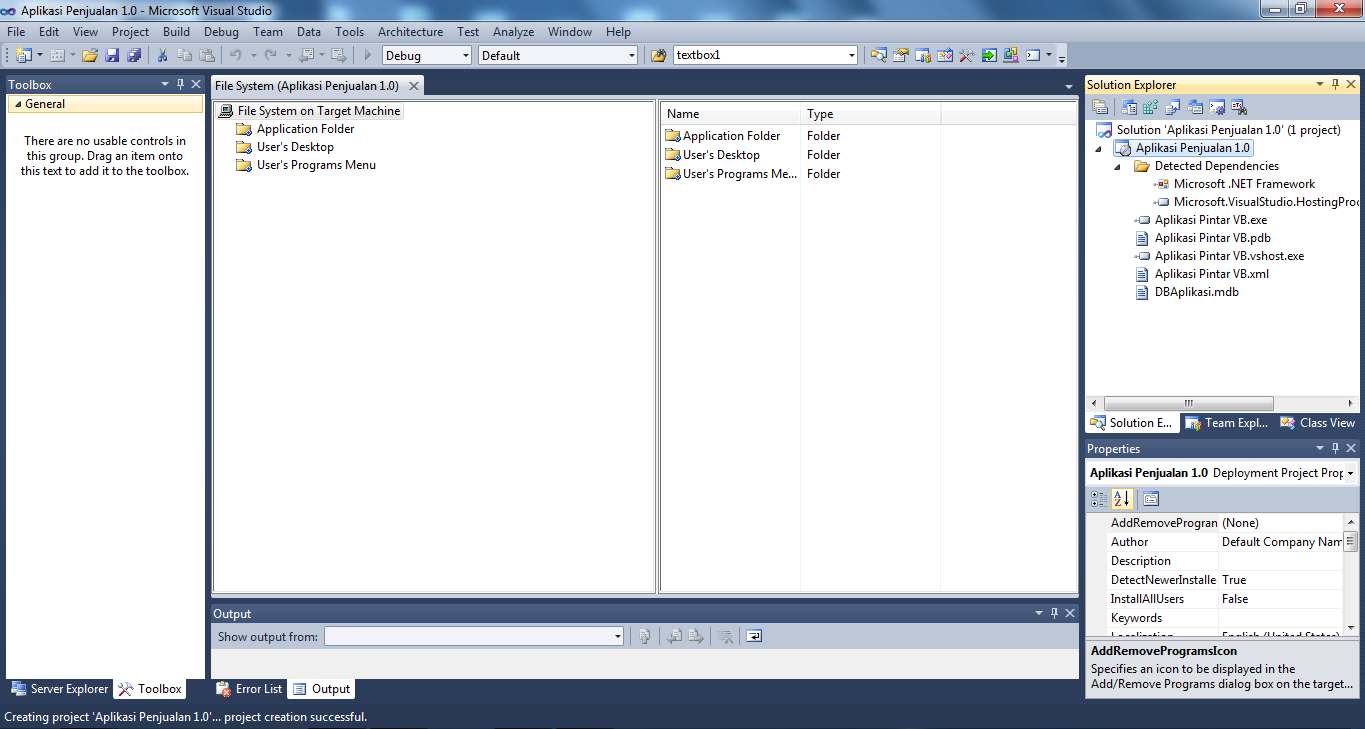Close the File System document tab
The height and width of the screenshot is (729, 1365).
click(413, 86)
